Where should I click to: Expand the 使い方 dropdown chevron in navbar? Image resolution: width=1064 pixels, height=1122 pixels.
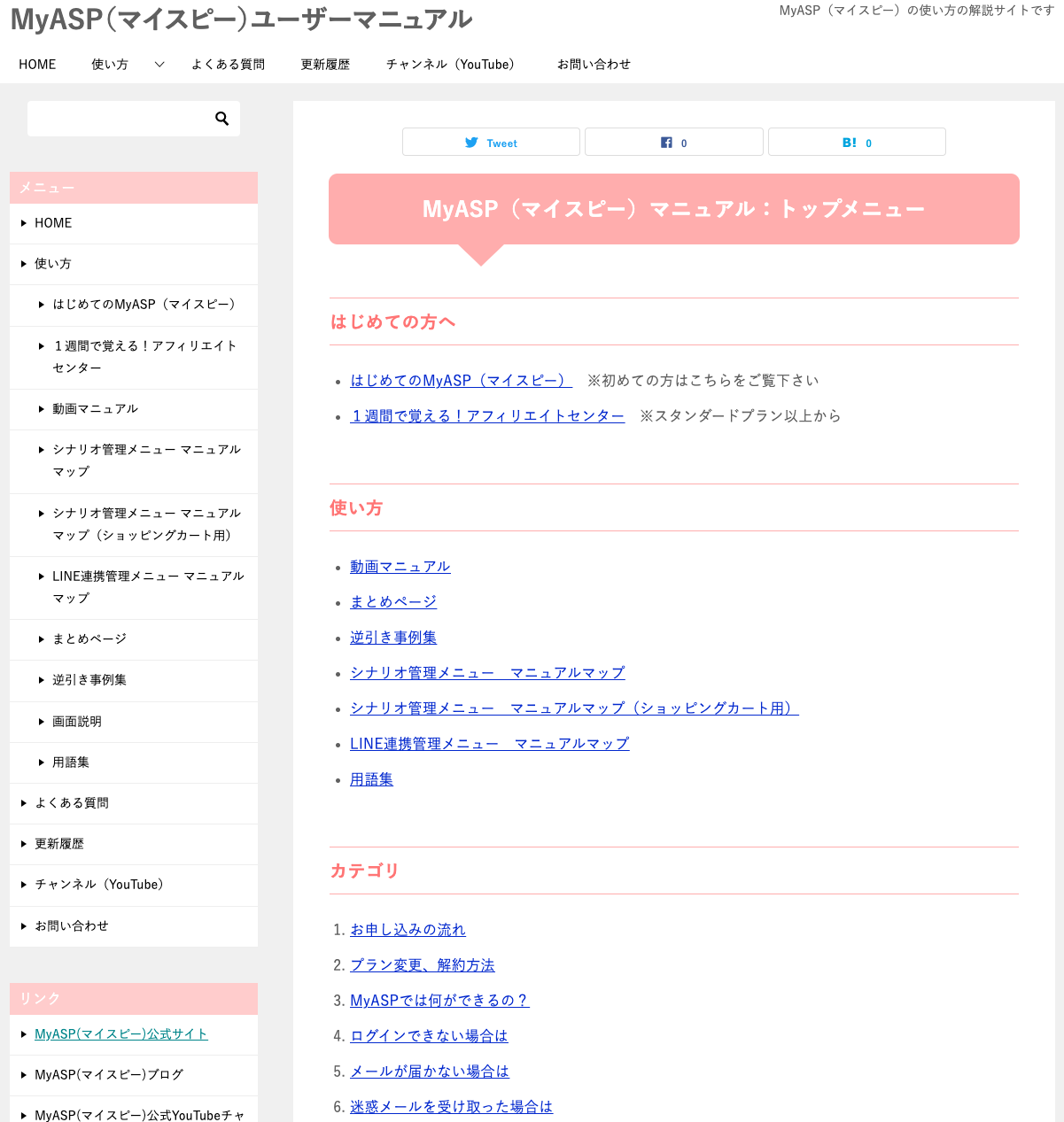tap(159, 65)
